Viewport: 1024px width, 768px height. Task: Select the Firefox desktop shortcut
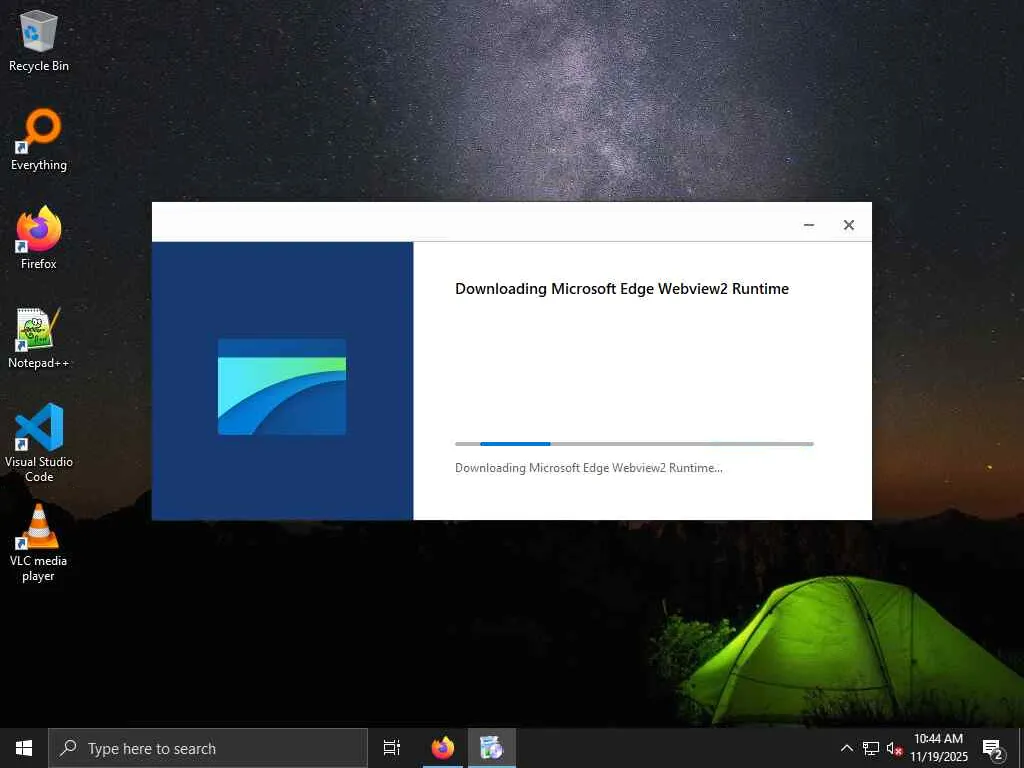39,238
